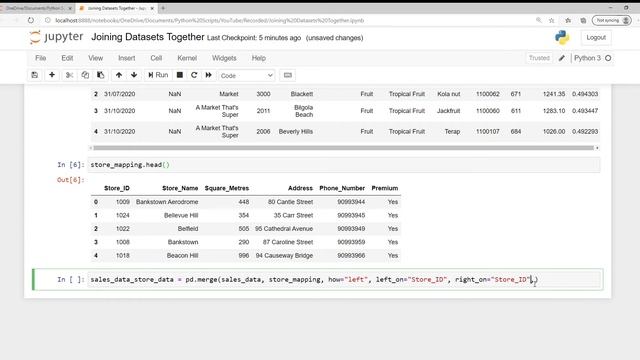Select the Square_Metres column header
The width and height of the screenshot is (640, 360).
click(x=227, y=188)
